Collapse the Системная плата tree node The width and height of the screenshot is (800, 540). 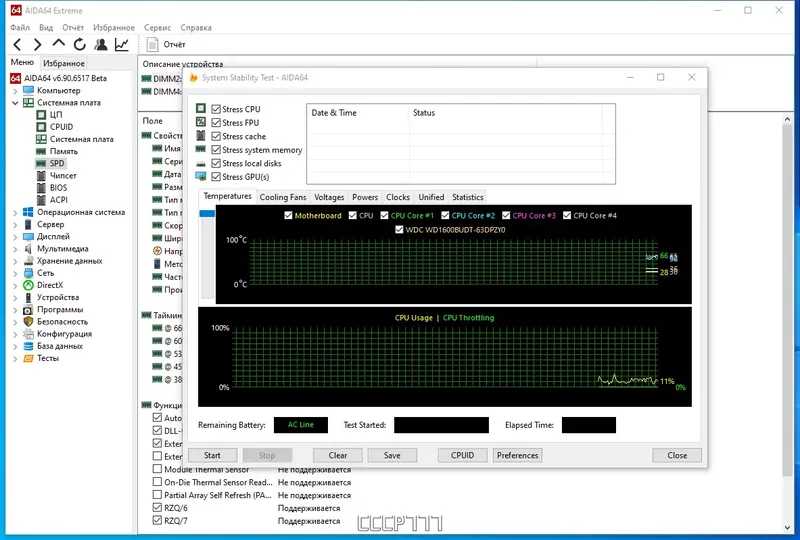tap(15, 103)
